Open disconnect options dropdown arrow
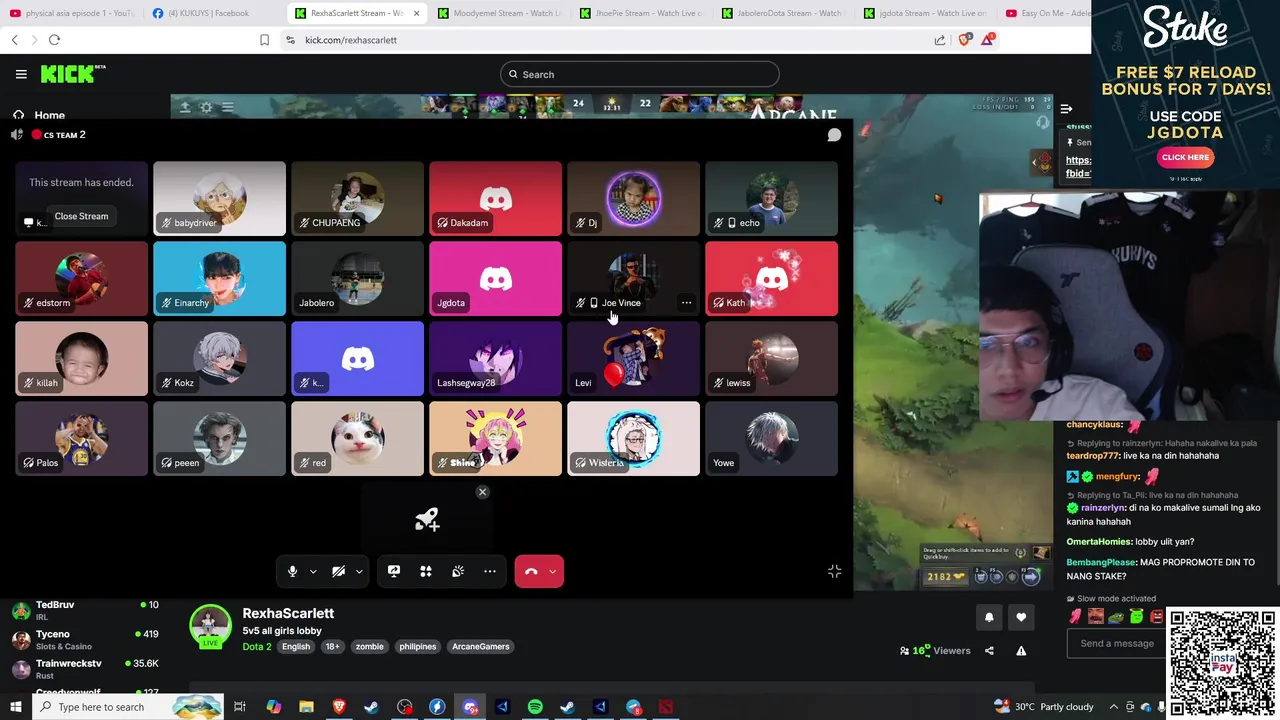The width and height of the screenshot is (1280, 720). tap(552, 572)
